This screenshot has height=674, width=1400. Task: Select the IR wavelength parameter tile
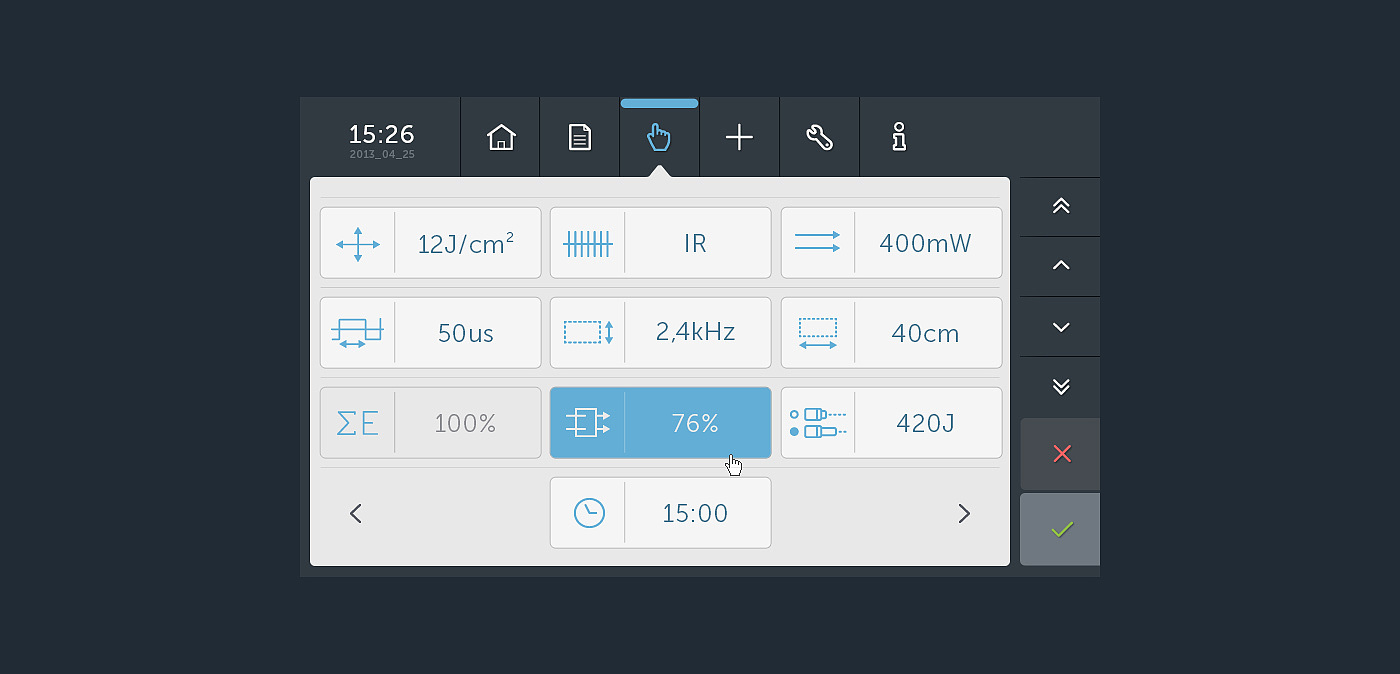[x=660, y=243]
